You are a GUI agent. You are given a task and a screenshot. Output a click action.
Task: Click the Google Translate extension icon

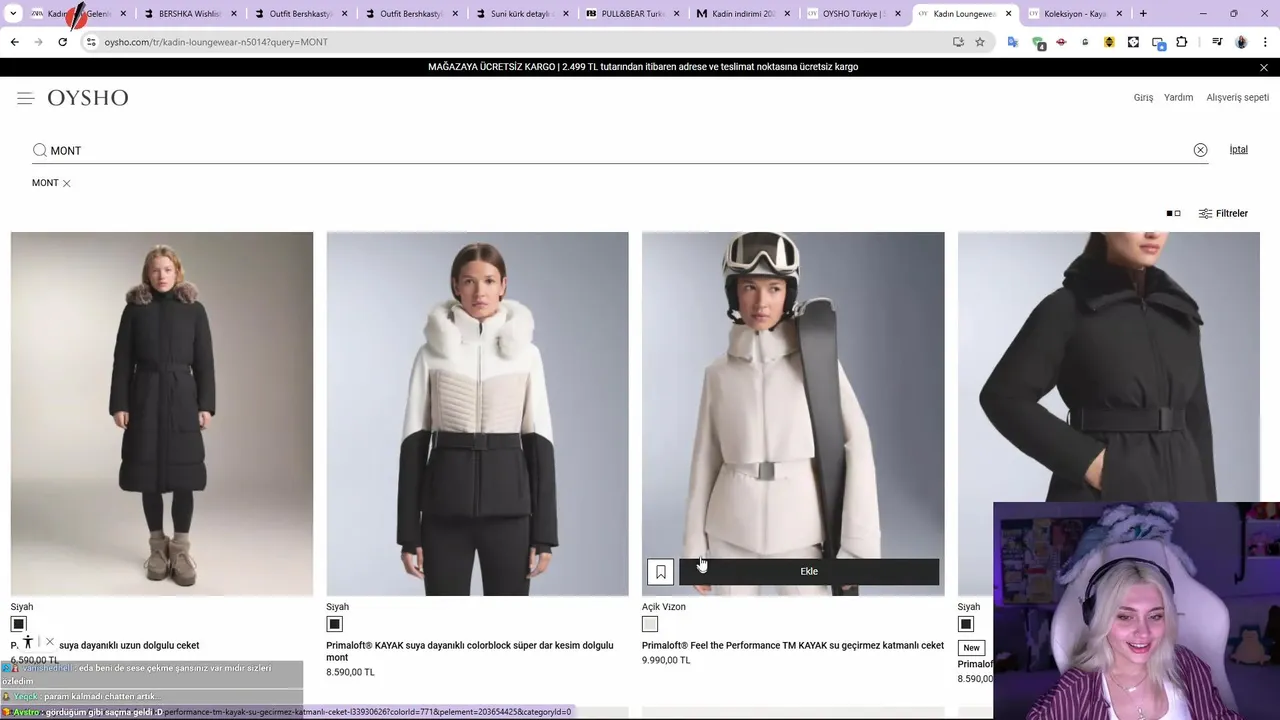[1013, 42]
